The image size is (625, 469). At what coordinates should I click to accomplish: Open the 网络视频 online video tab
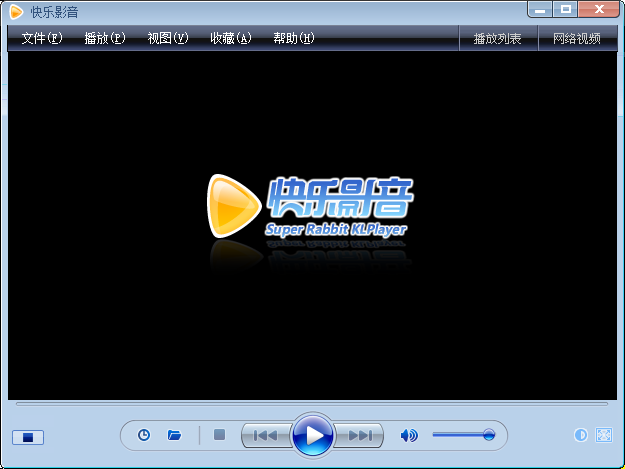click(x=577, y=39)
